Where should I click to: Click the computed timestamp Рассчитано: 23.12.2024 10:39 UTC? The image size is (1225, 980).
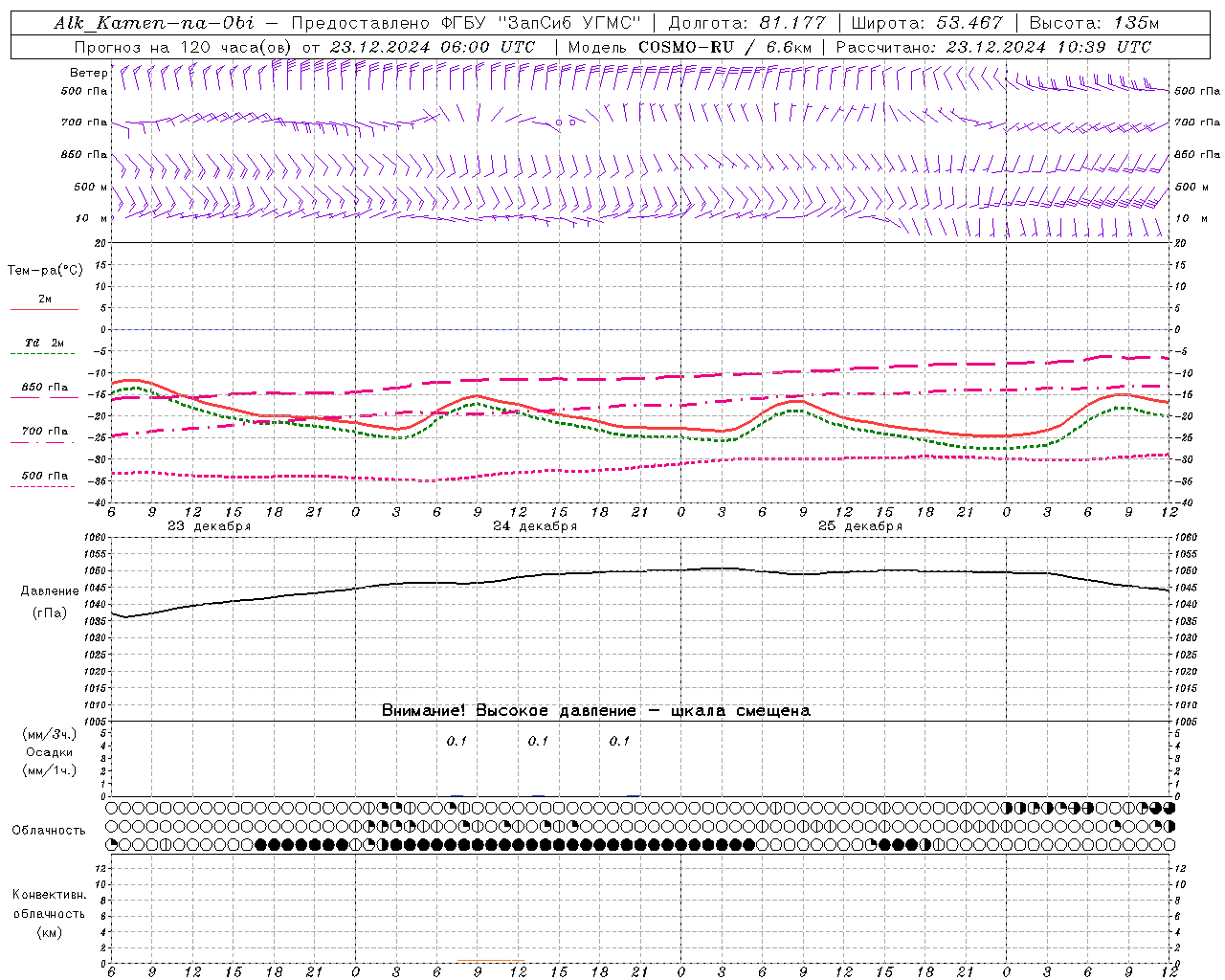coord(993,47)
